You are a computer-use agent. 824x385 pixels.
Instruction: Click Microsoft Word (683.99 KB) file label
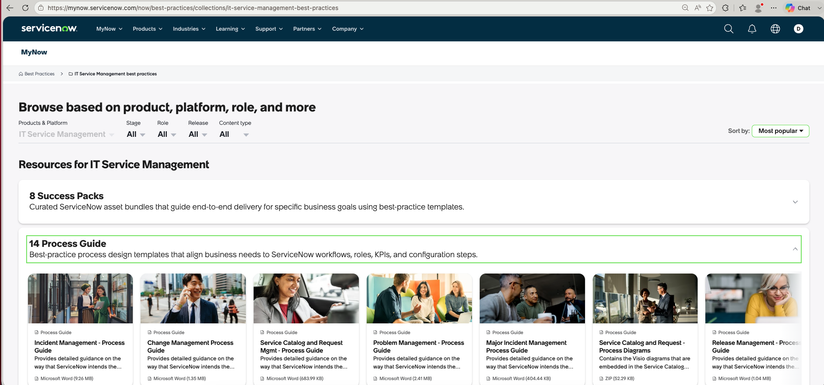pos(295,378)
